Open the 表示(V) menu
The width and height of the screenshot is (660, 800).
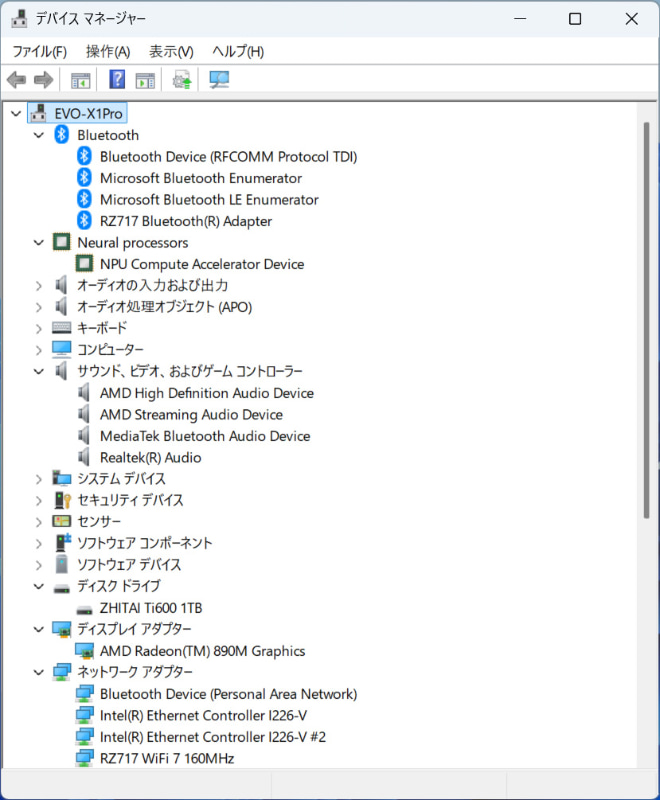click(171, 51)
